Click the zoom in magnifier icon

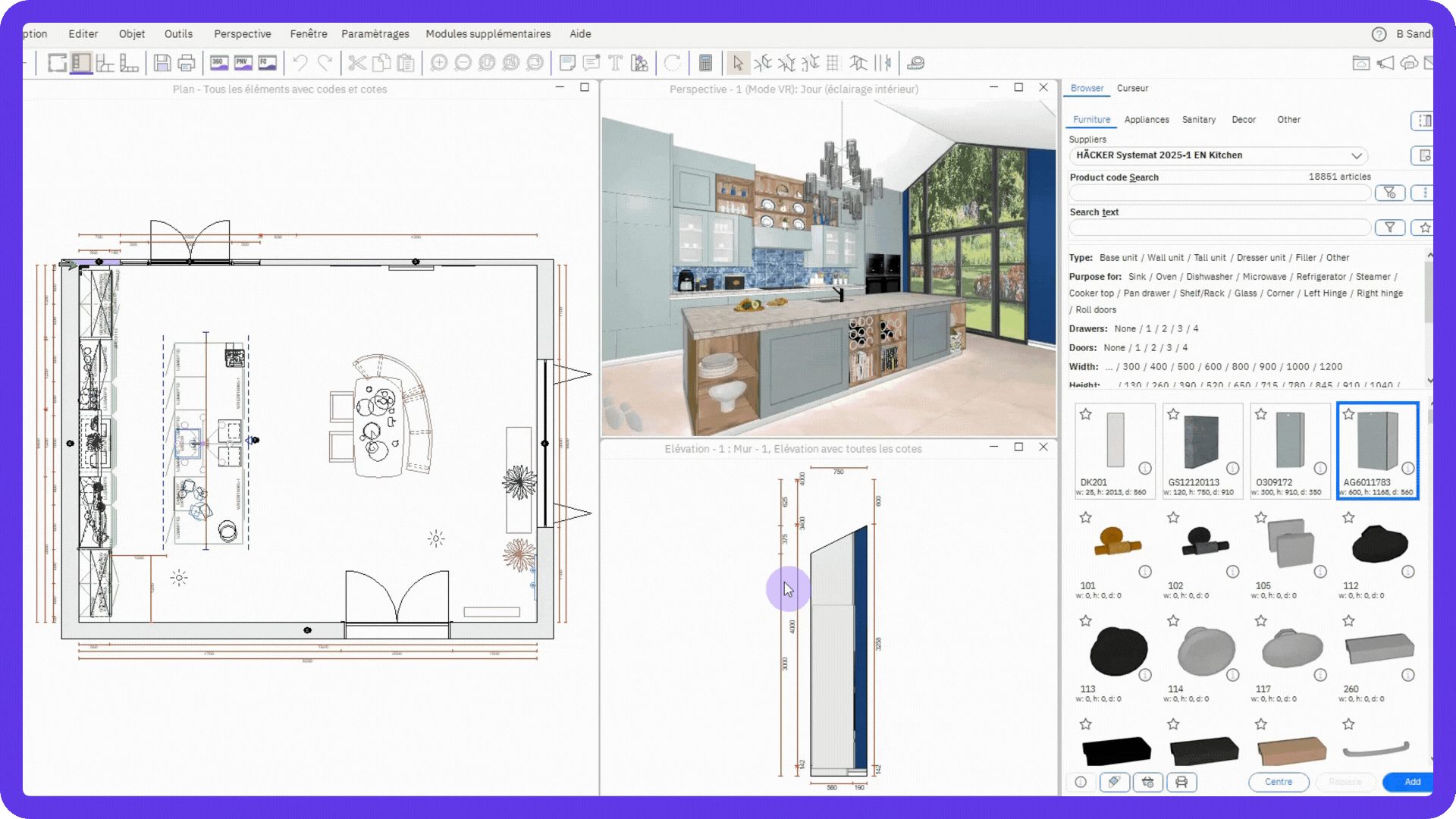pos(438,63)
